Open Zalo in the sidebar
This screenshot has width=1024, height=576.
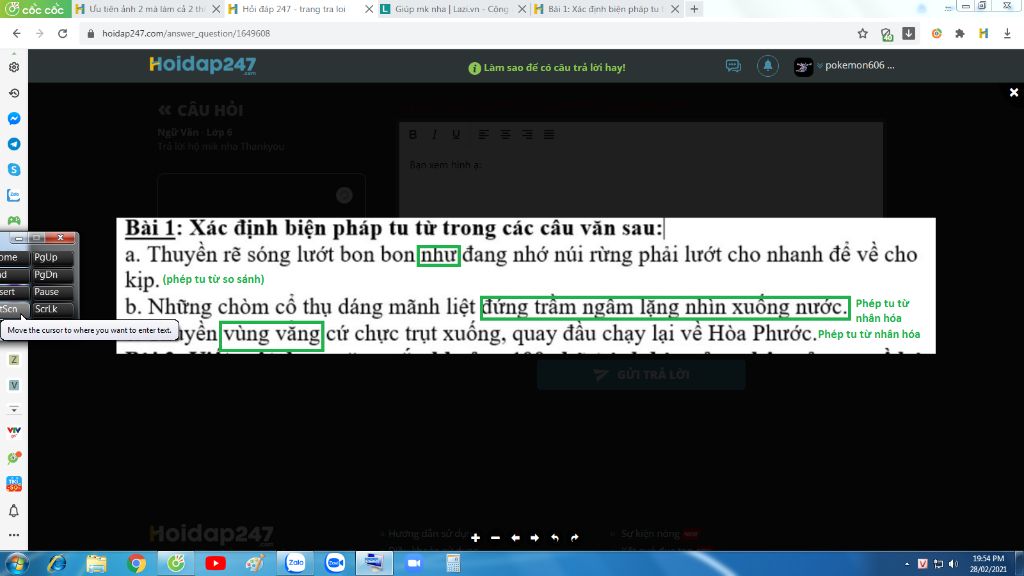pos(14,195)
